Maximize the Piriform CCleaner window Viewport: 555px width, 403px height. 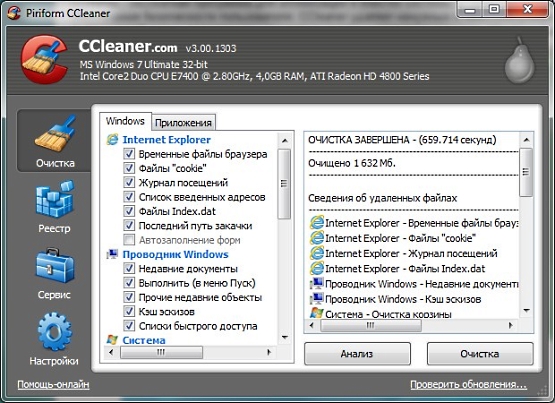tap(494, 10)
